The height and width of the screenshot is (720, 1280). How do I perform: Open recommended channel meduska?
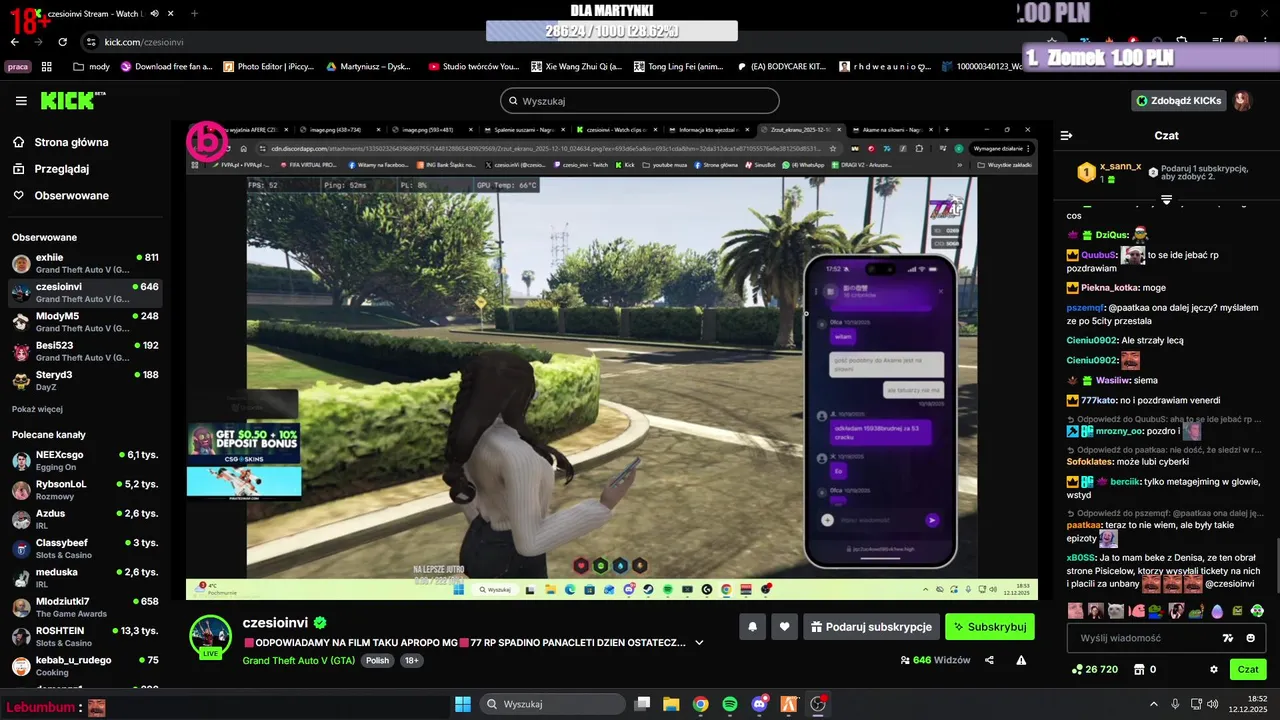[84, 578]
